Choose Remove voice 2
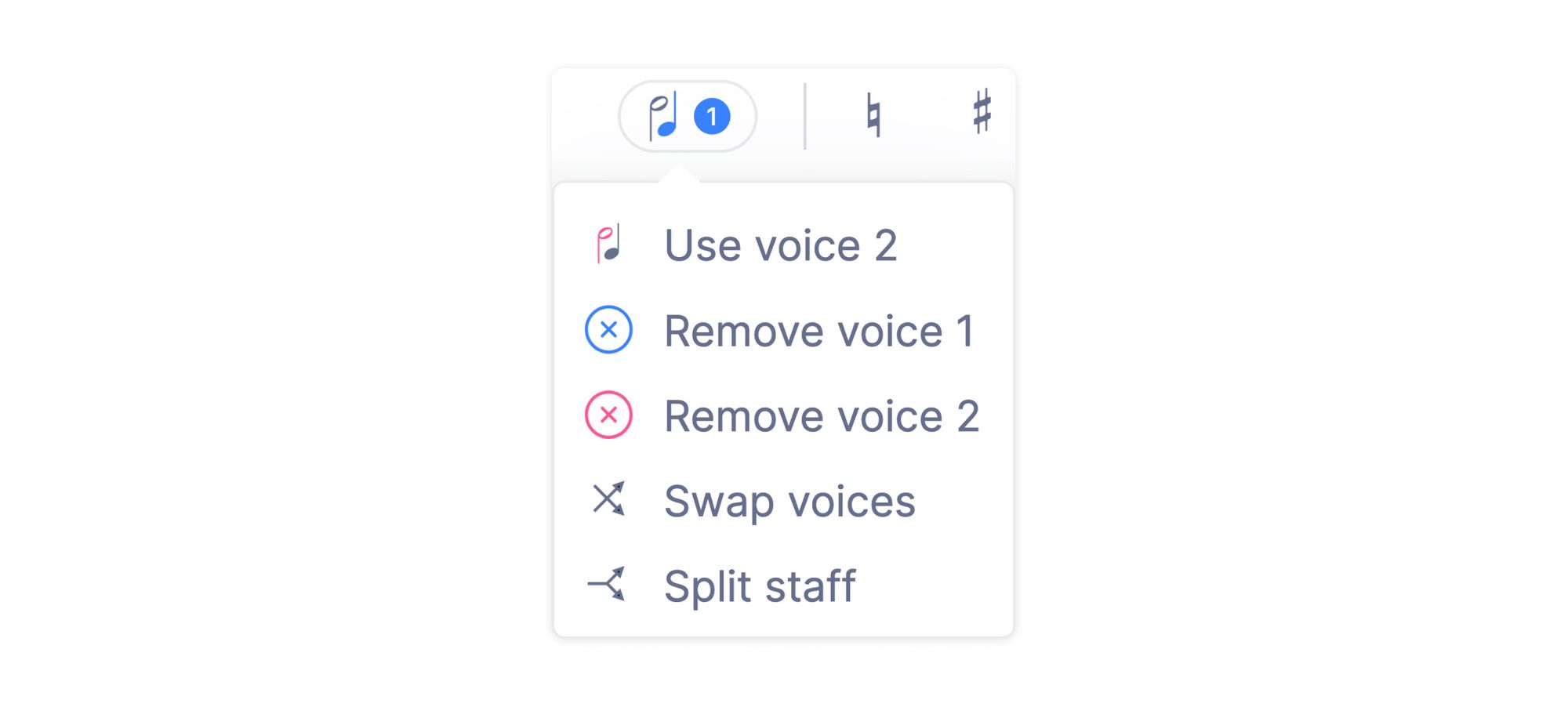 click(x=783, y=415)
